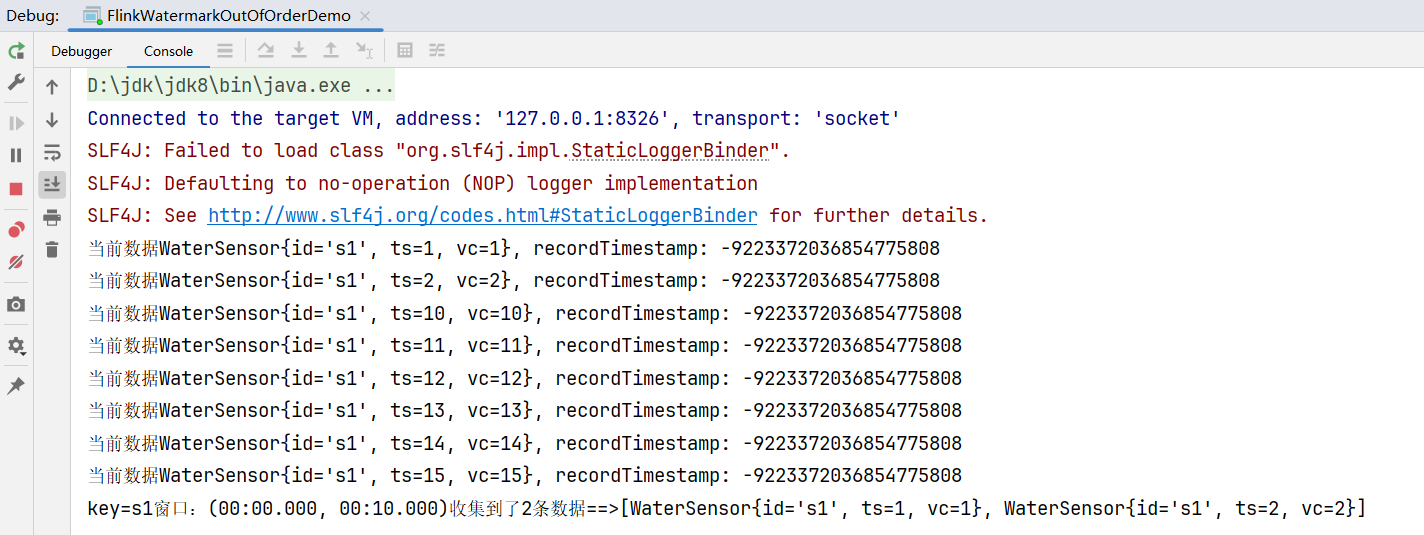The image size is (1424, 535).
Task: Toggle scroll to end of console
Action: point(52,184)
